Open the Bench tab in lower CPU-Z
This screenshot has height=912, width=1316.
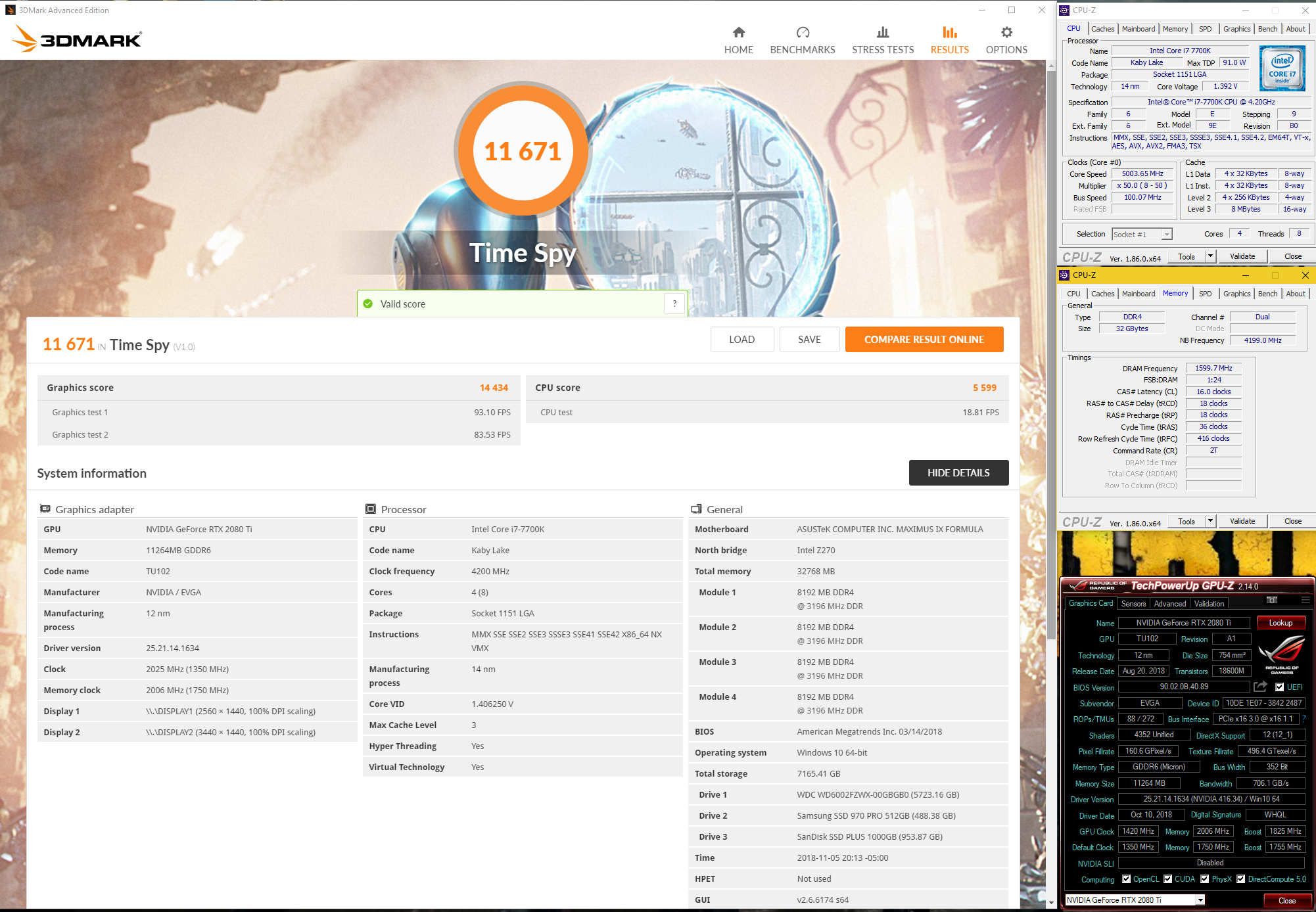click(1267, 294)
